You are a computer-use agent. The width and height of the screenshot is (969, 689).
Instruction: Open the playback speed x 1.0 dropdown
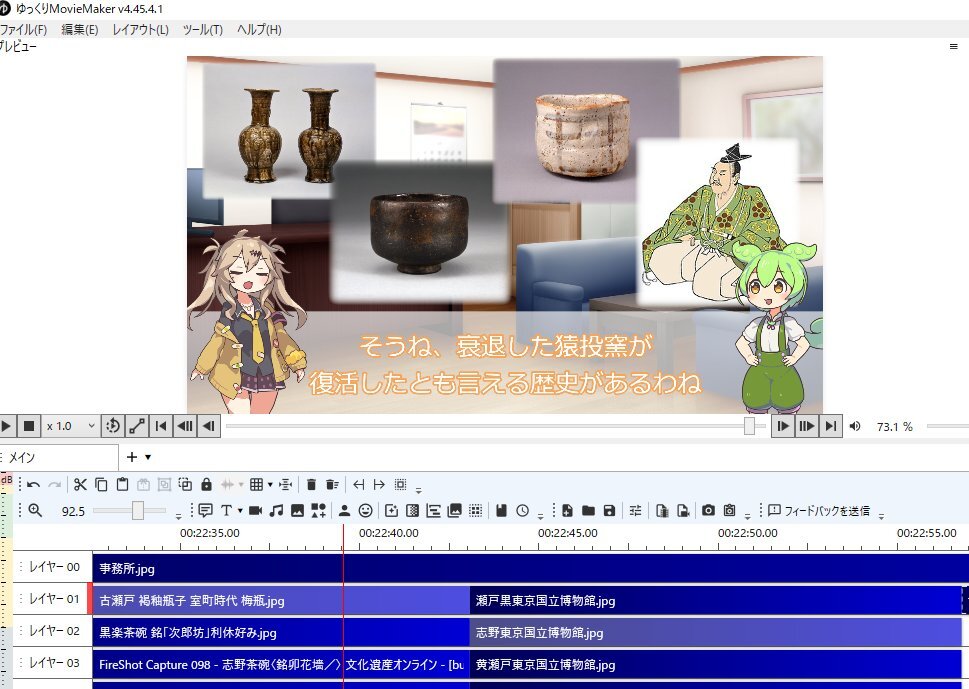coord(71,426)
